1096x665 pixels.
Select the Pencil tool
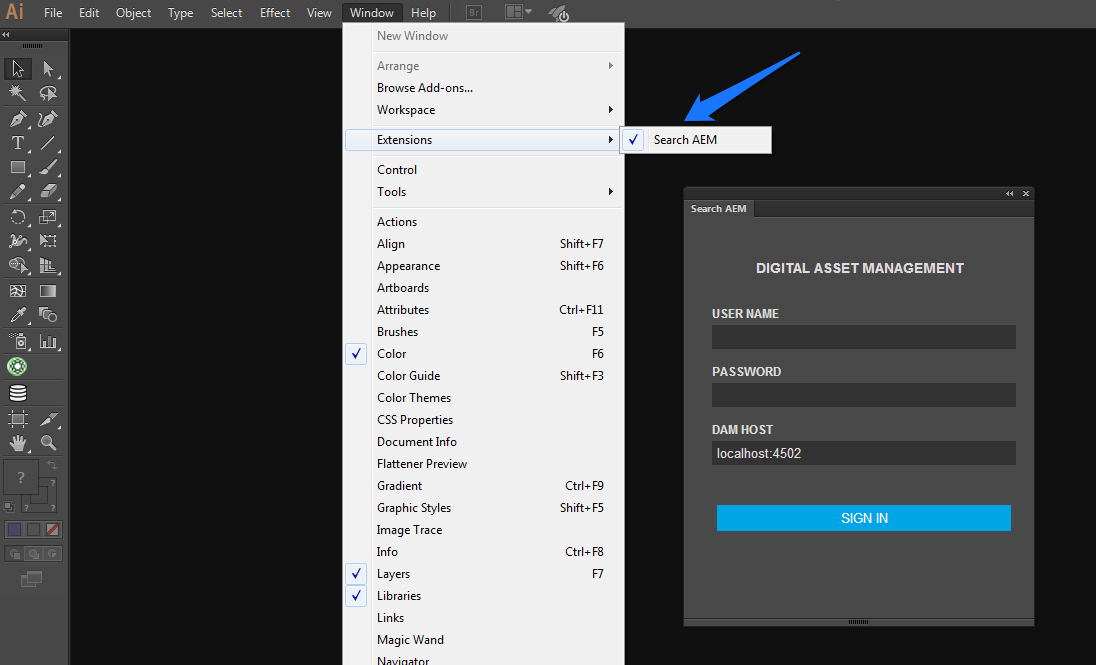pos(17,191)
